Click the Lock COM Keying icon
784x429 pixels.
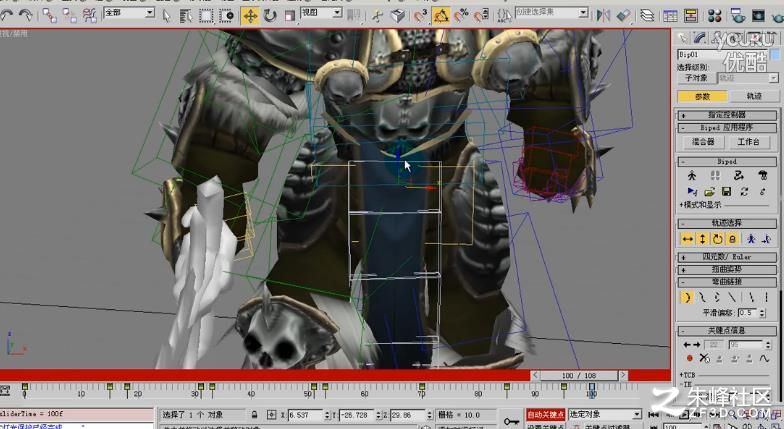[x=732, y=239]
